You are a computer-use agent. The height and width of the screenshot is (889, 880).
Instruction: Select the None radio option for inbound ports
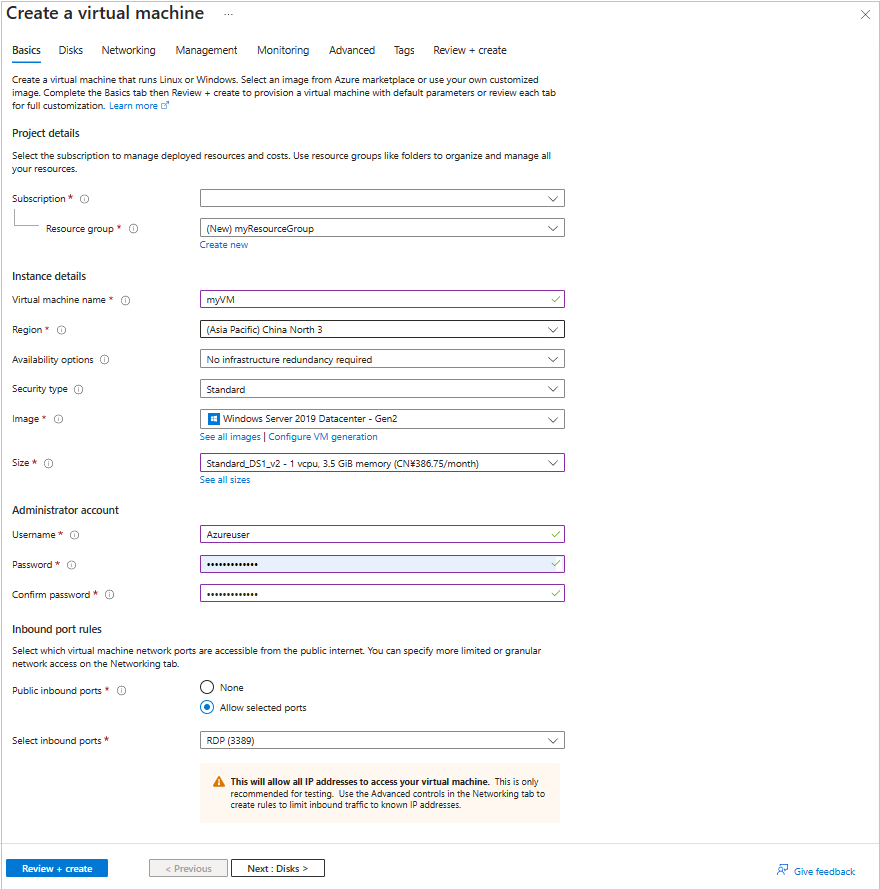coord(207,687)
